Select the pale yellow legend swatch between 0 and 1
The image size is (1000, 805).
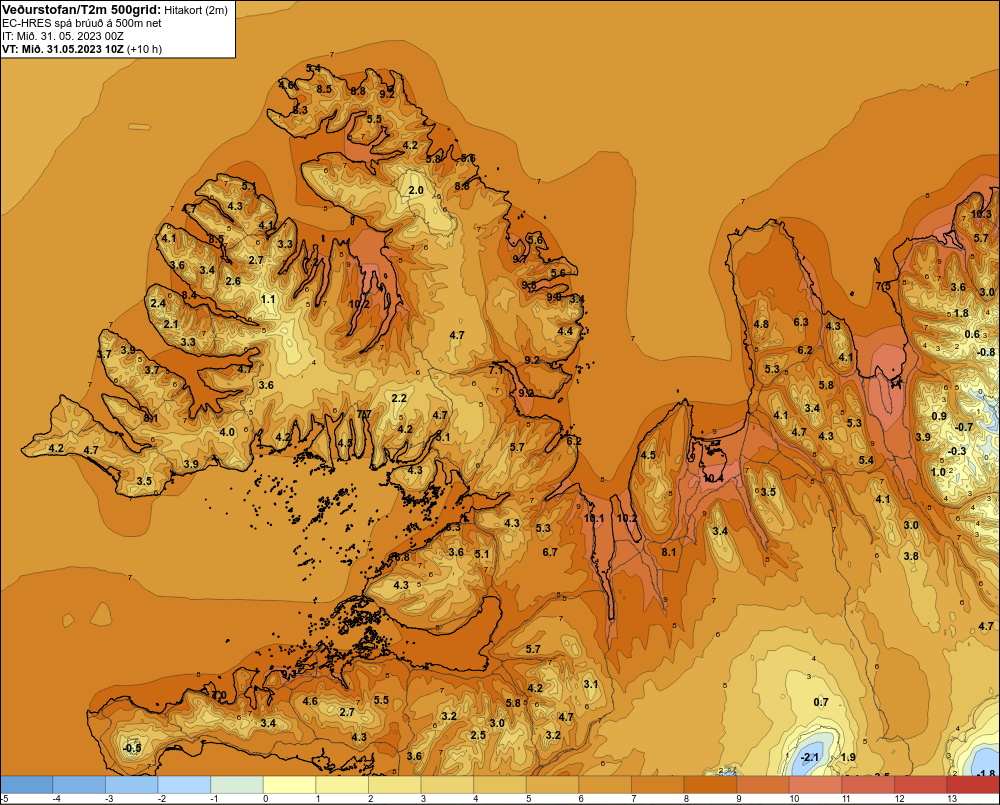point(290,784)
